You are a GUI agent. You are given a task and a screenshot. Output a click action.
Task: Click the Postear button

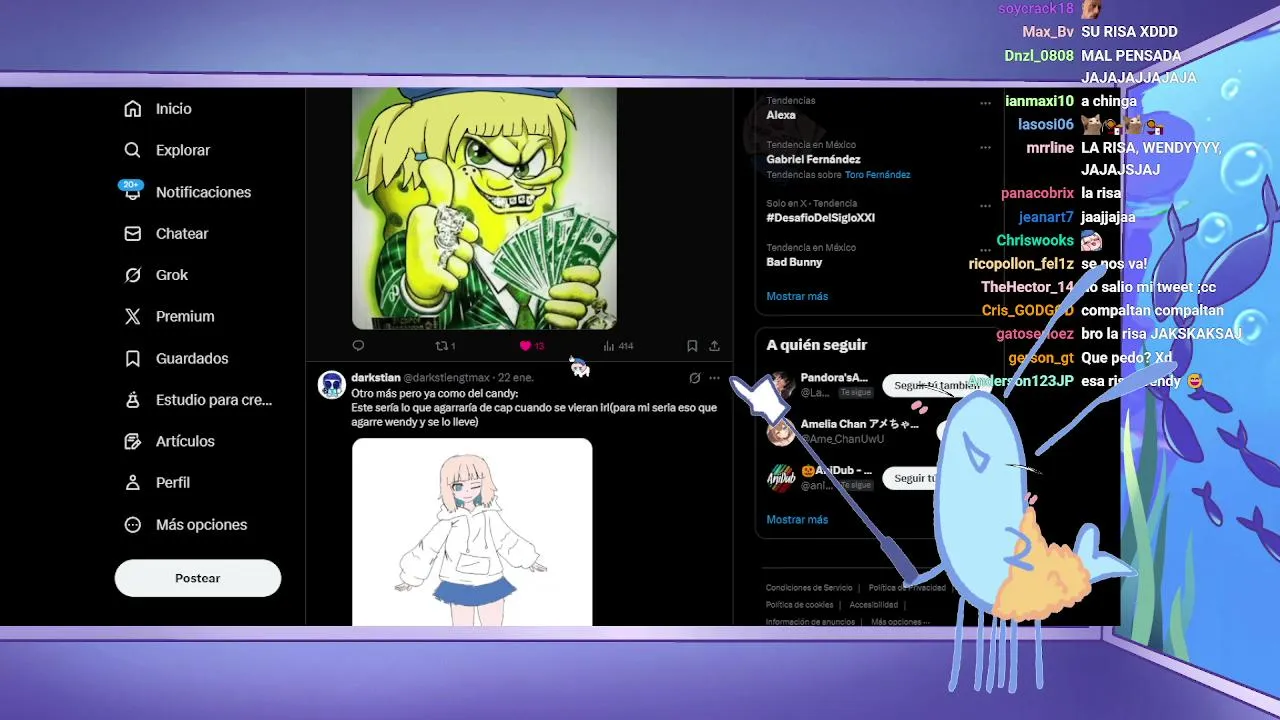point(198,578)
